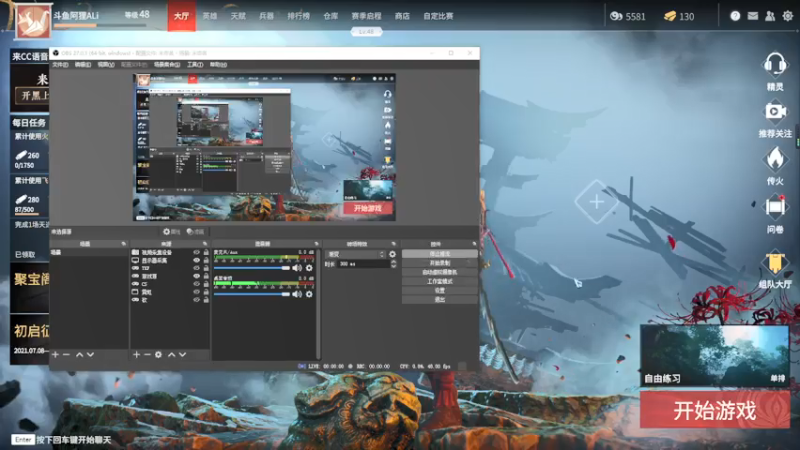800x450 pixels.
Task: Mute the 麦克风/Aux audio channel
Action: [x=297, y=268]
